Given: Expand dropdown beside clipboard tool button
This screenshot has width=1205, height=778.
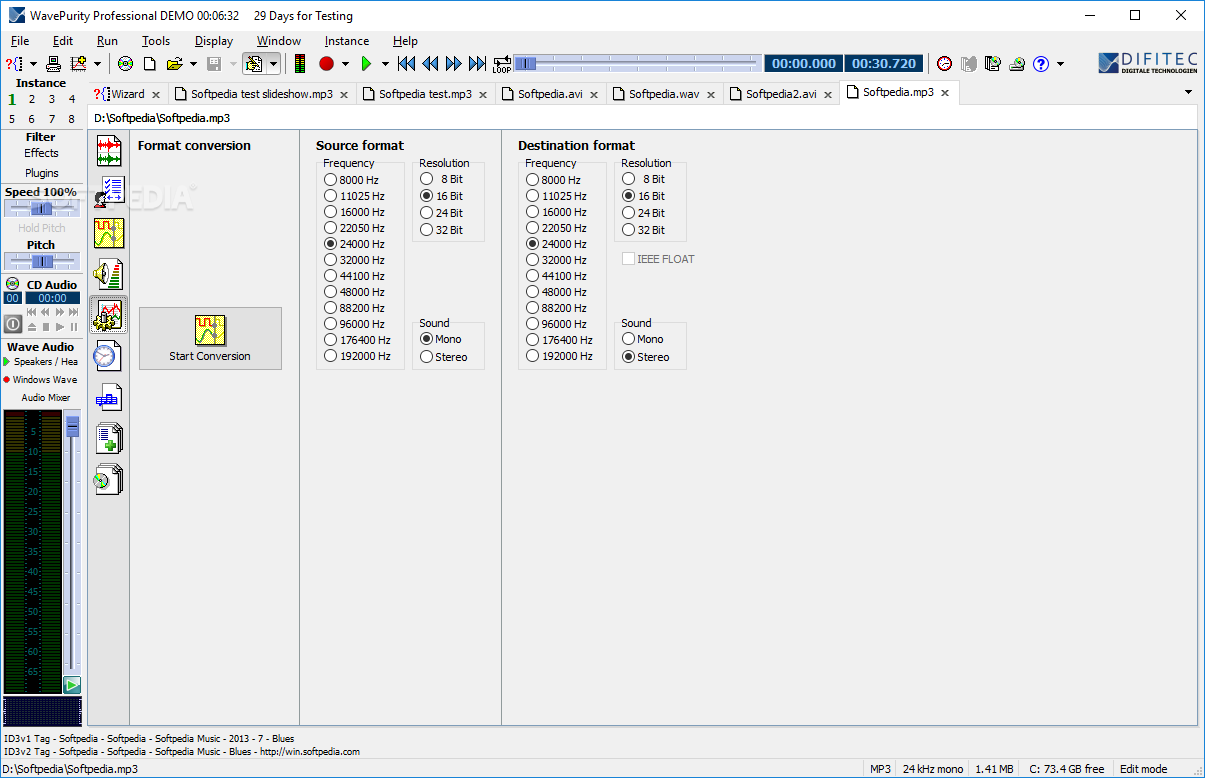Looking at the screenshot, I should [x=273, y=64].
